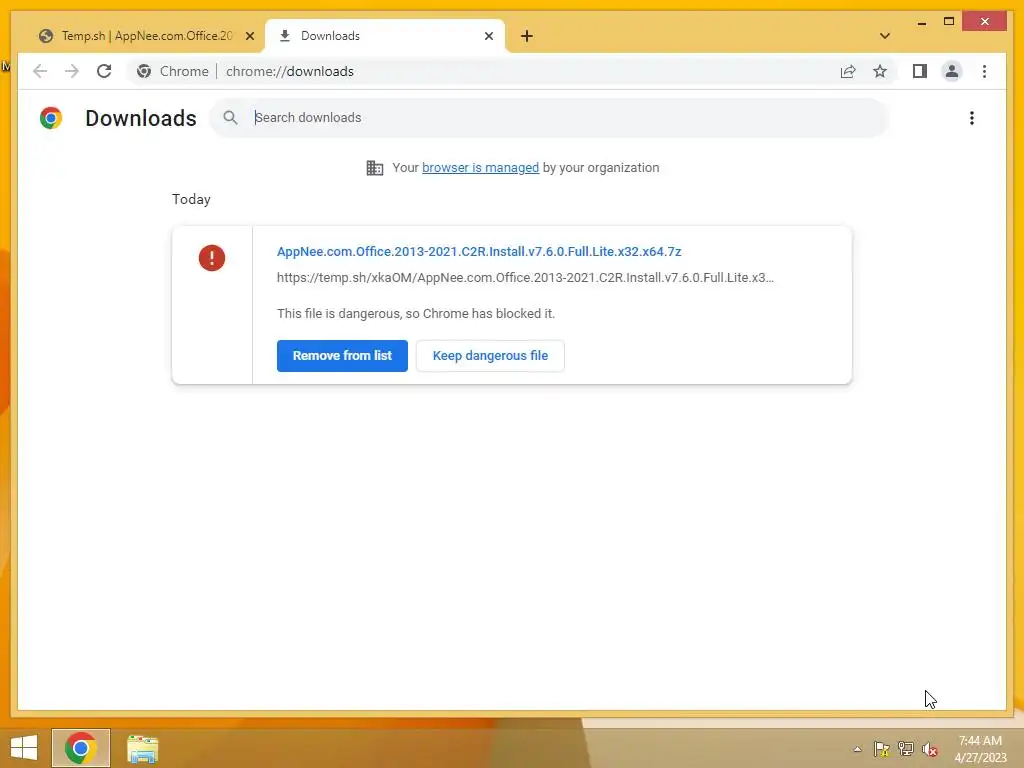Open the profile avatar menu
This screenshot has height=768, width=1024.
click(x=952, y=71)
